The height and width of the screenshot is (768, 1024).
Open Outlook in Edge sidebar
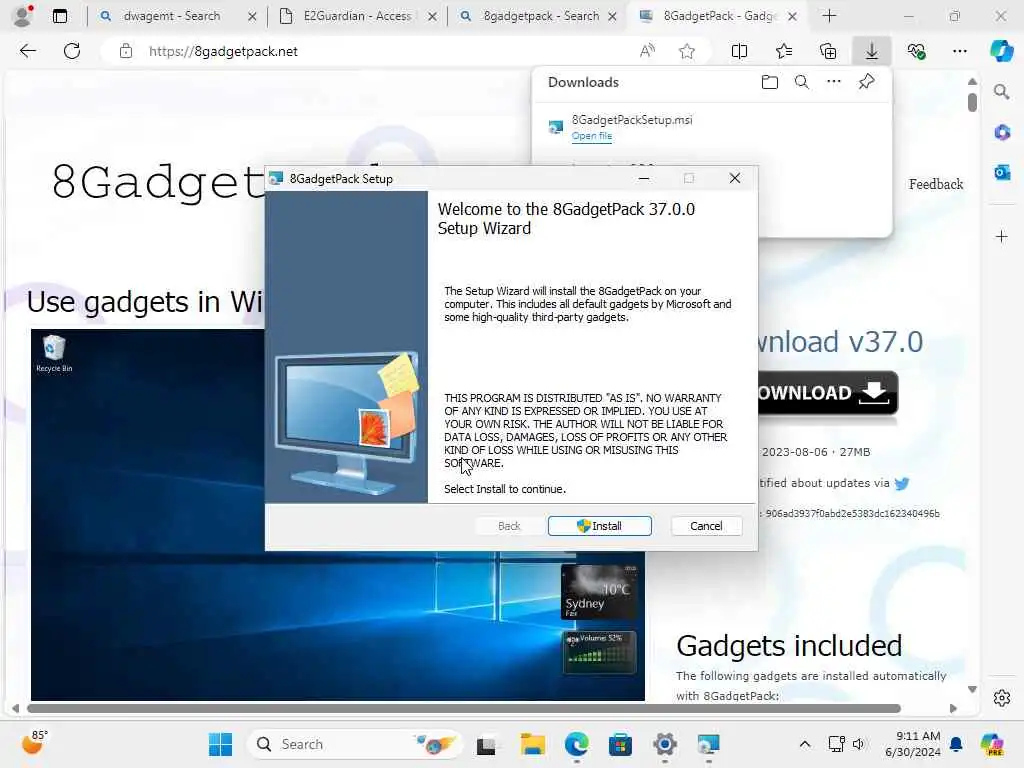pyautogui.click(x=1002, y=172)
